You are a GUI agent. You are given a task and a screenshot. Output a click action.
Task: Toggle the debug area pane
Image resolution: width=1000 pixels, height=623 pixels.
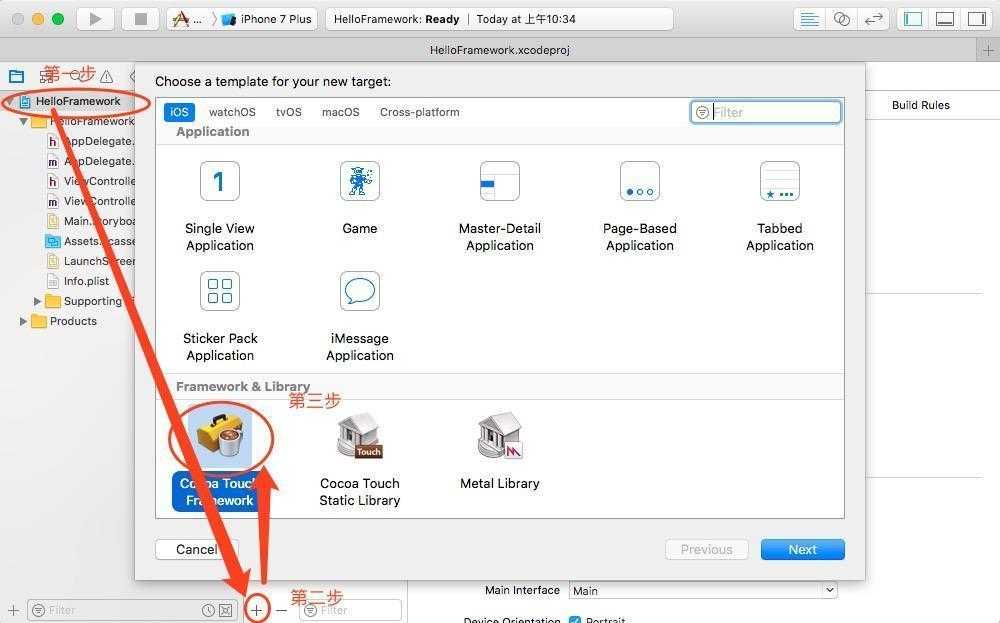point(945,19)
